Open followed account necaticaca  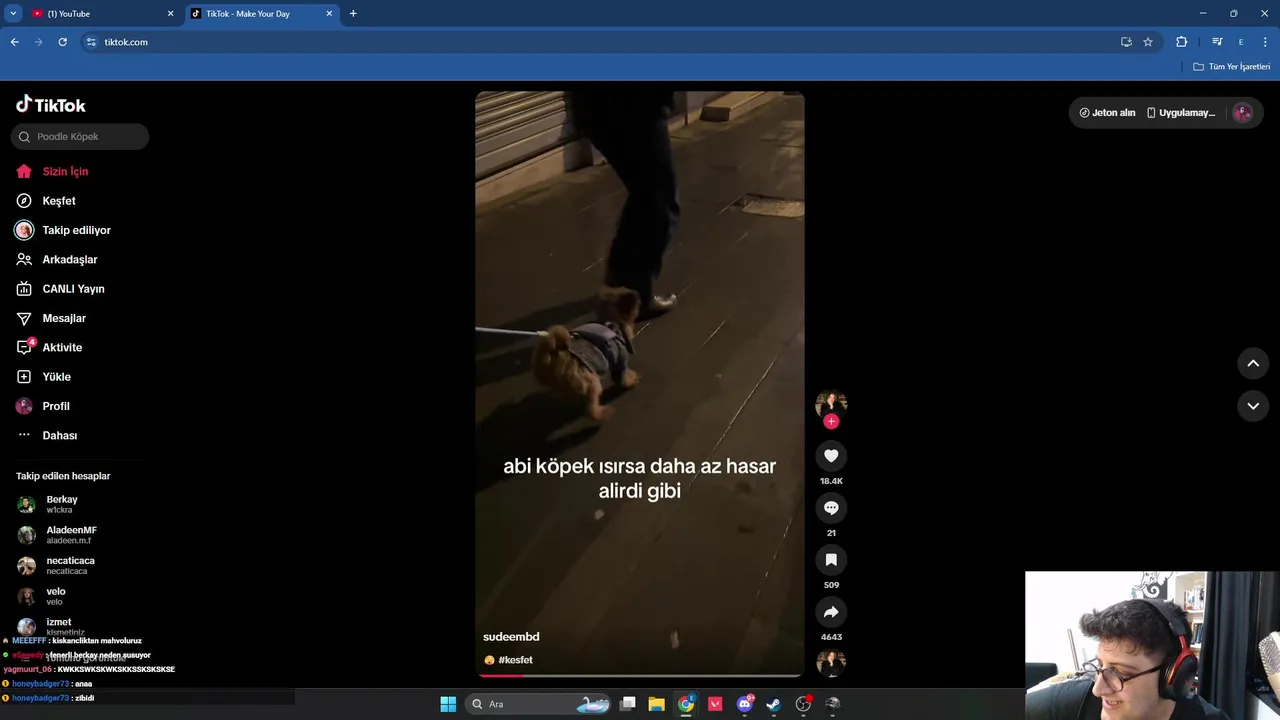pos(56,566)
